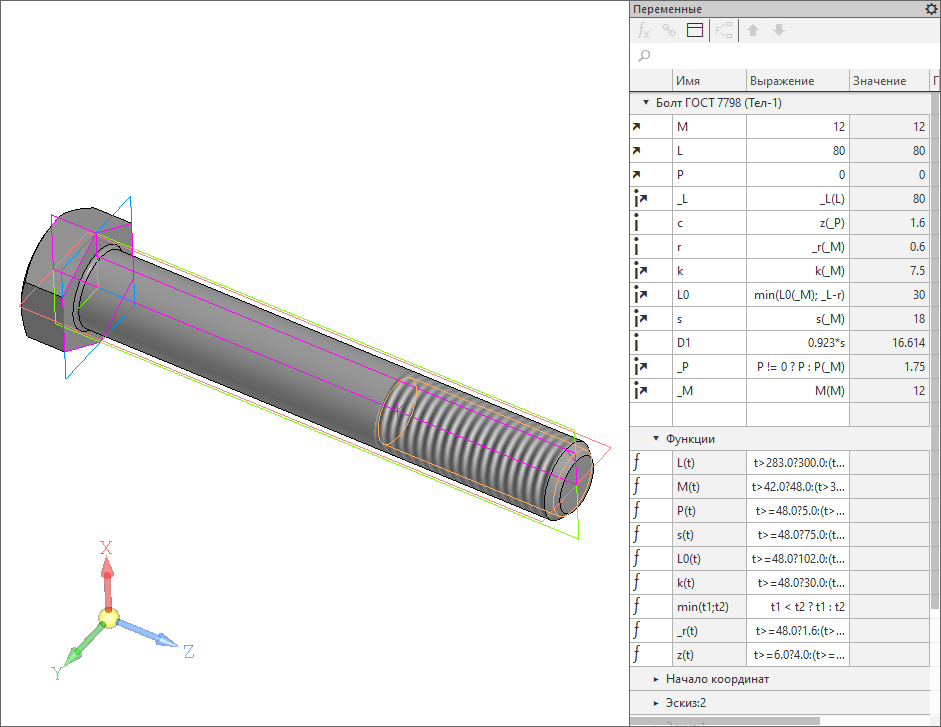Collapse the Функции section

point(655,439)
